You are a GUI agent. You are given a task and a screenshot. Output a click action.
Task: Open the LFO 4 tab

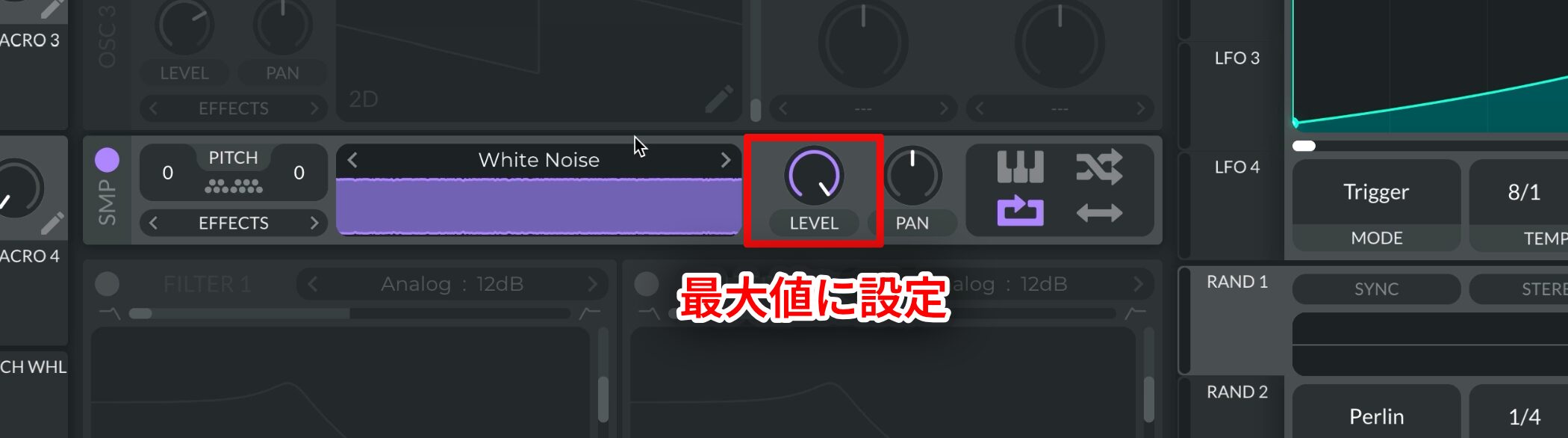[1236, 167]
